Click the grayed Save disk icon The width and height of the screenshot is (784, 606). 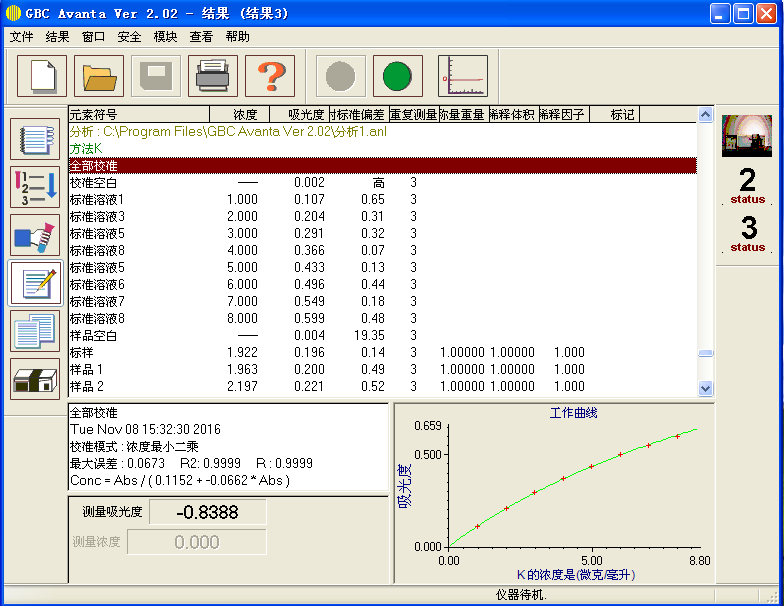156,76
